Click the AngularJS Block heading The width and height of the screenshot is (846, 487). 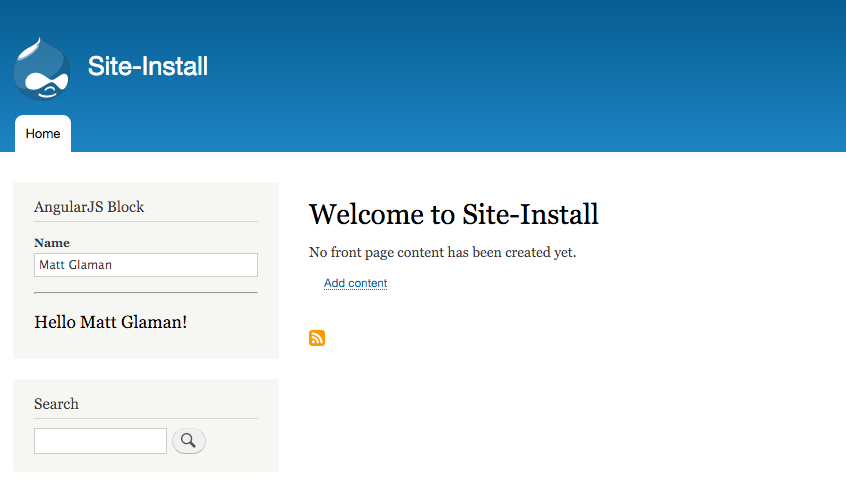click(x=89, y=207)
